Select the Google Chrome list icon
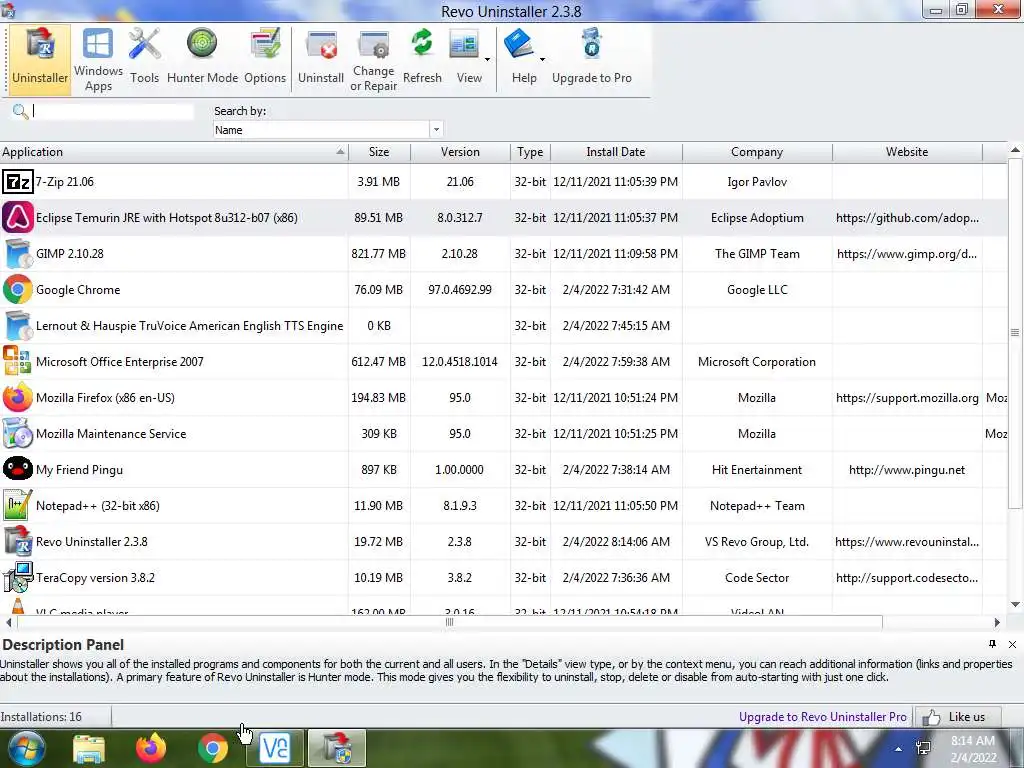The height and width of the screenshot is (768, 1024). 18,289
